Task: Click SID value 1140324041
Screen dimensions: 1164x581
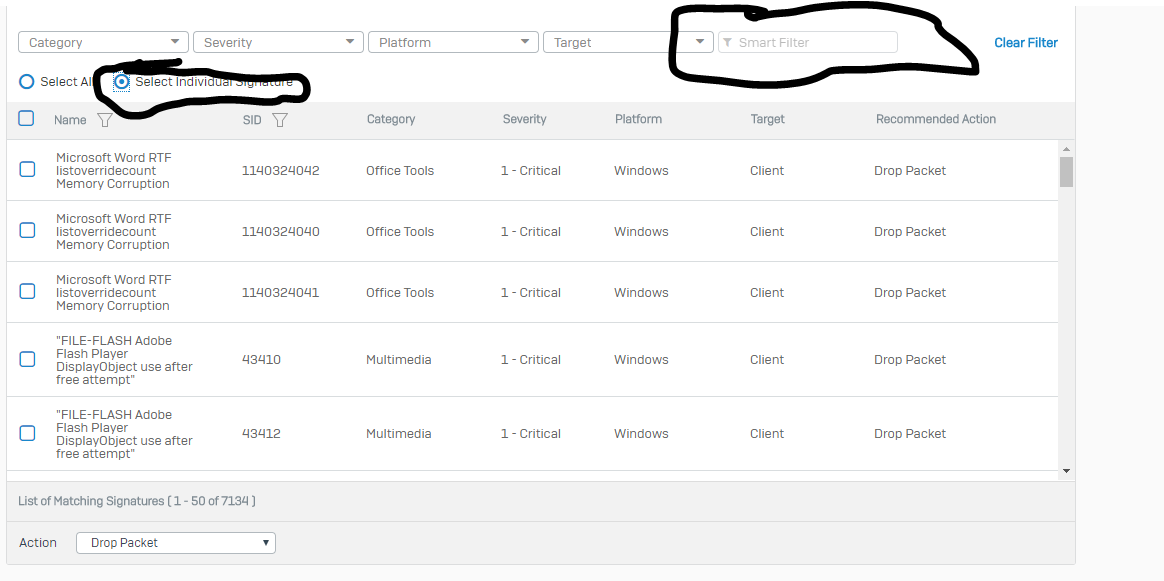Action: (x=281, y=292)
